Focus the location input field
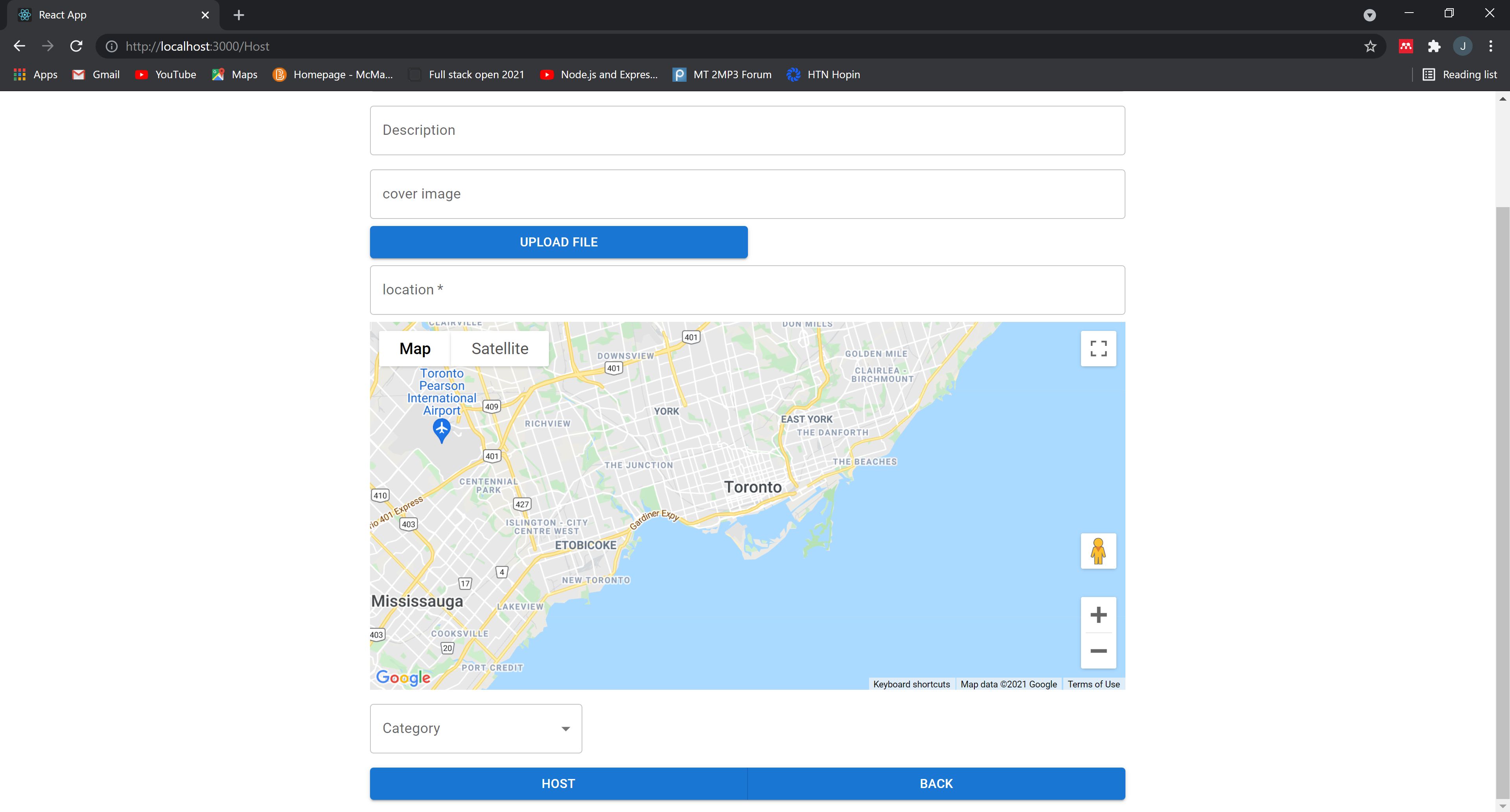 [747, 290]
